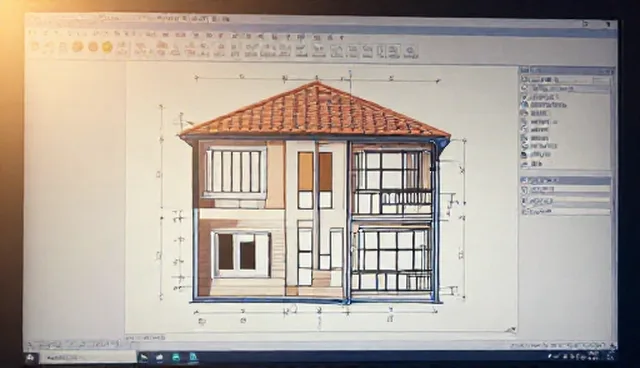Click the last icon at the right end of the main toolbar

(411, 51)
